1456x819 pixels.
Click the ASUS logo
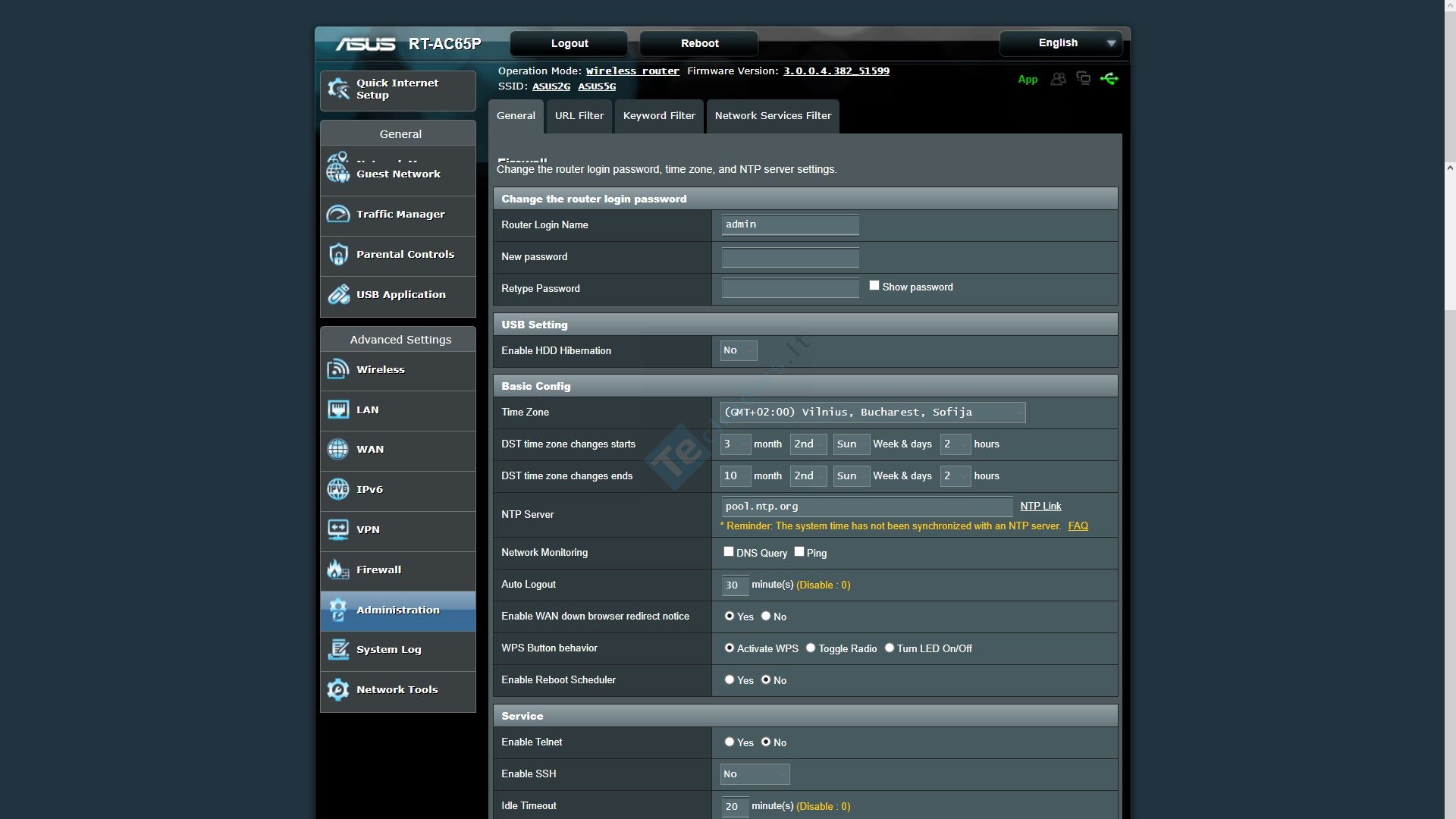click(x=366, y=44)
